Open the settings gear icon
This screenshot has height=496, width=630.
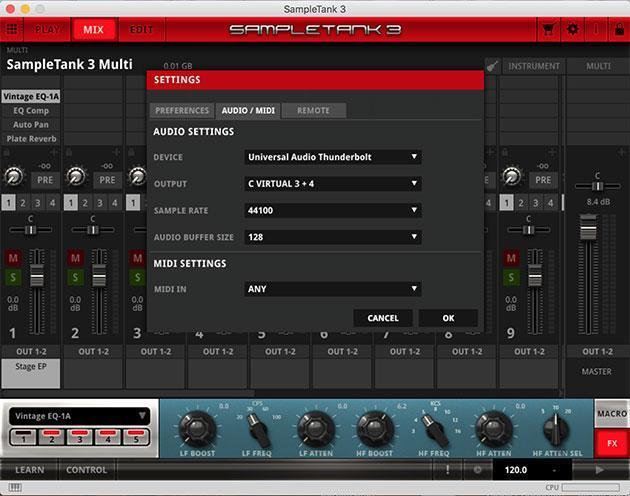(x=573, y=29)
